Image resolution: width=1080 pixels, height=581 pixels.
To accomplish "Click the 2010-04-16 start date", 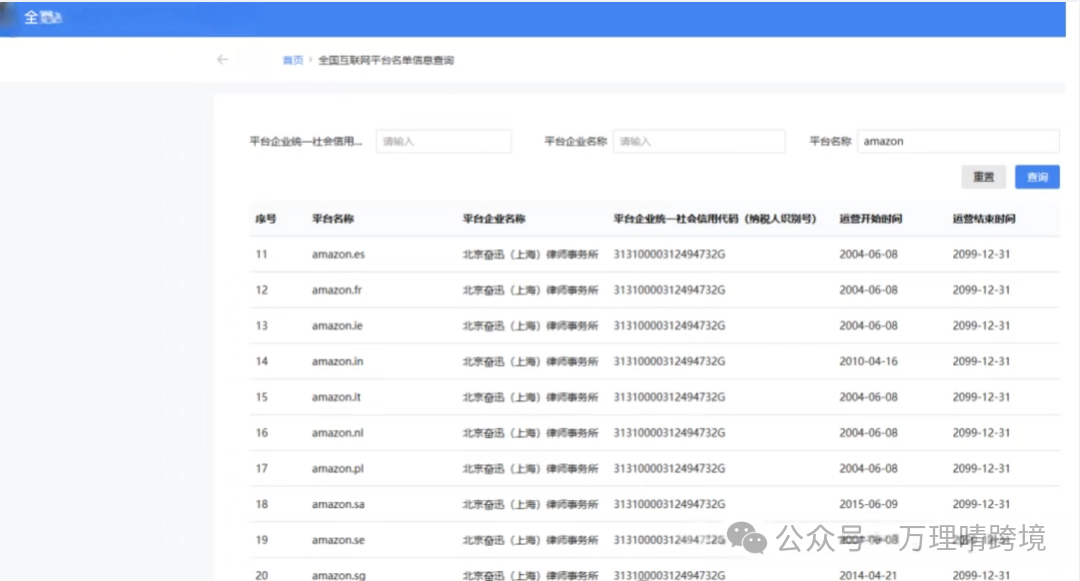I will (x=869, y=361).
